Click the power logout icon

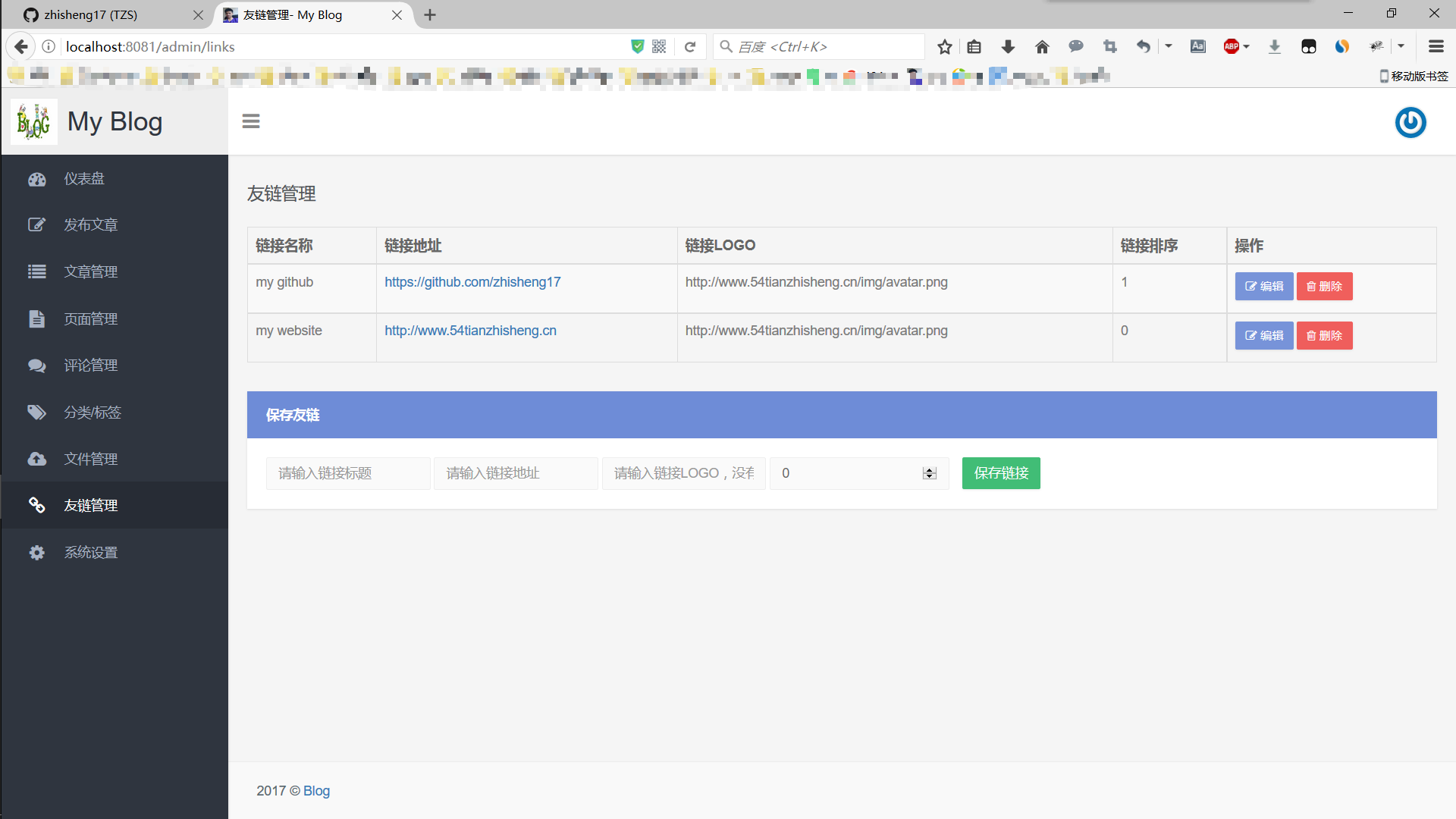(1410, 122)
